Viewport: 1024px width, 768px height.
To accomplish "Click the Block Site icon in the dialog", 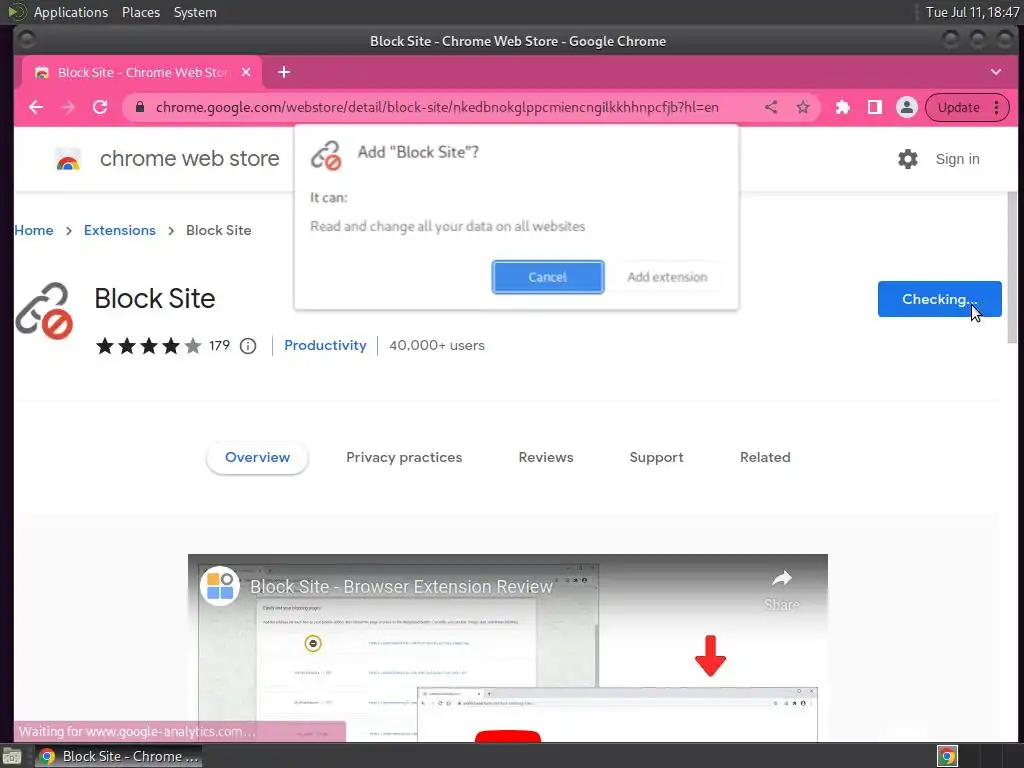I will (326, 155).
